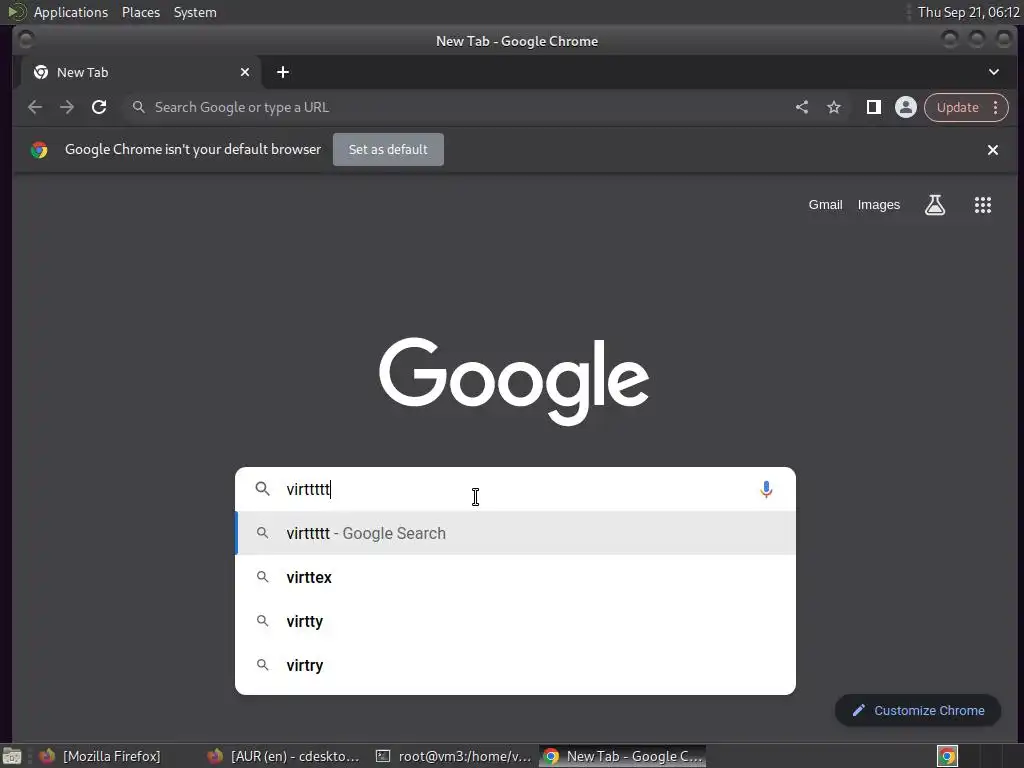Click the Chrome tray icon at bottom right
1024x768 pixels.
[947, 756]
